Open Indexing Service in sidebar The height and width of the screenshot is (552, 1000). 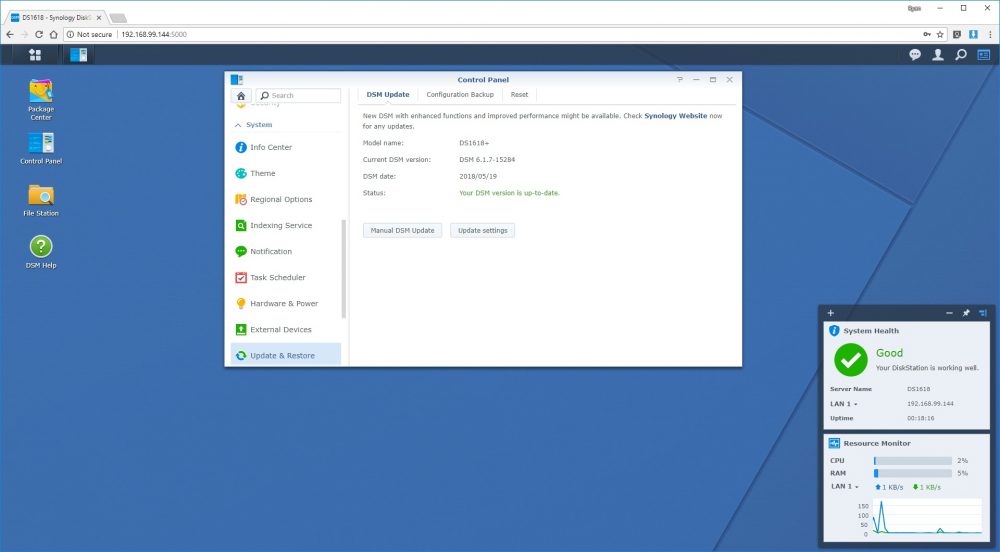[x=285, y=226]
